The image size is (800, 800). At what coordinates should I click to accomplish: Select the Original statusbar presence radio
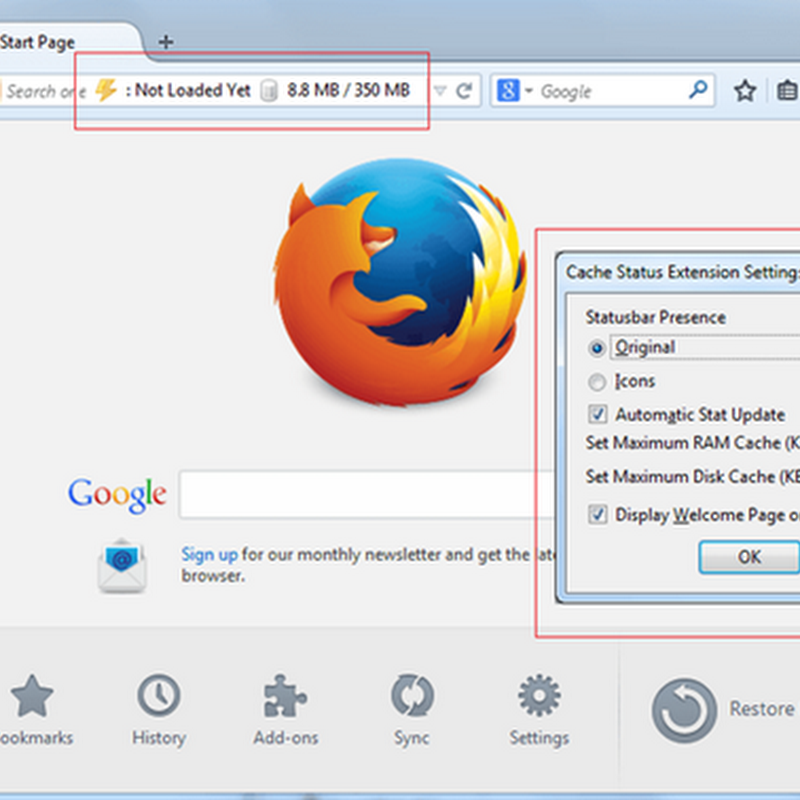(596, 348)
